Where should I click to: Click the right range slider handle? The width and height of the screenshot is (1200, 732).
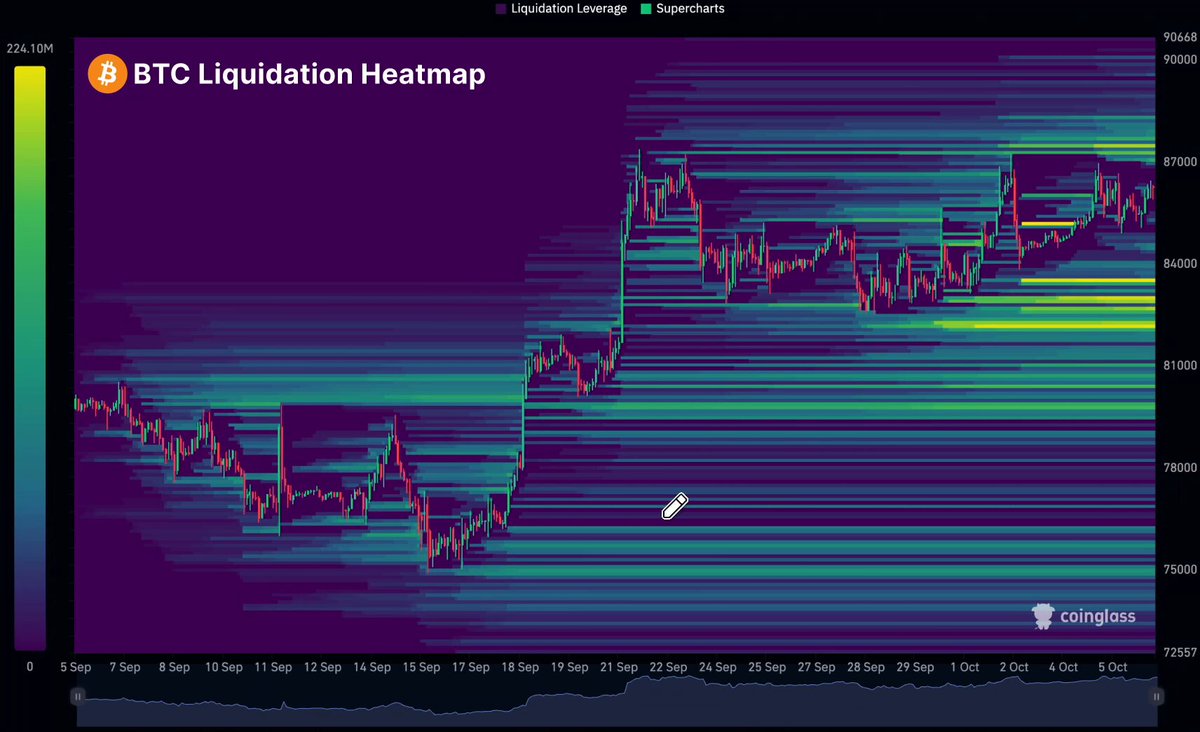tap(1156, 696)
